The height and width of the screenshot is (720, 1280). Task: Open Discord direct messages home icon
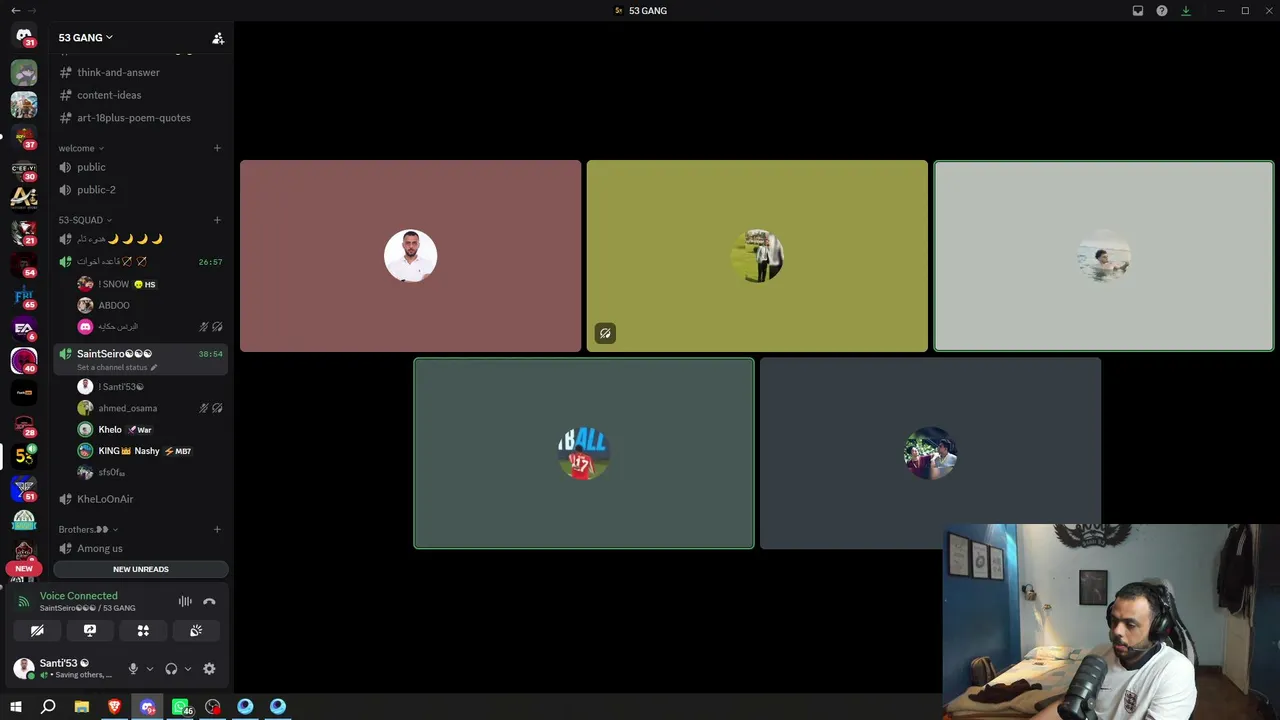24,36
